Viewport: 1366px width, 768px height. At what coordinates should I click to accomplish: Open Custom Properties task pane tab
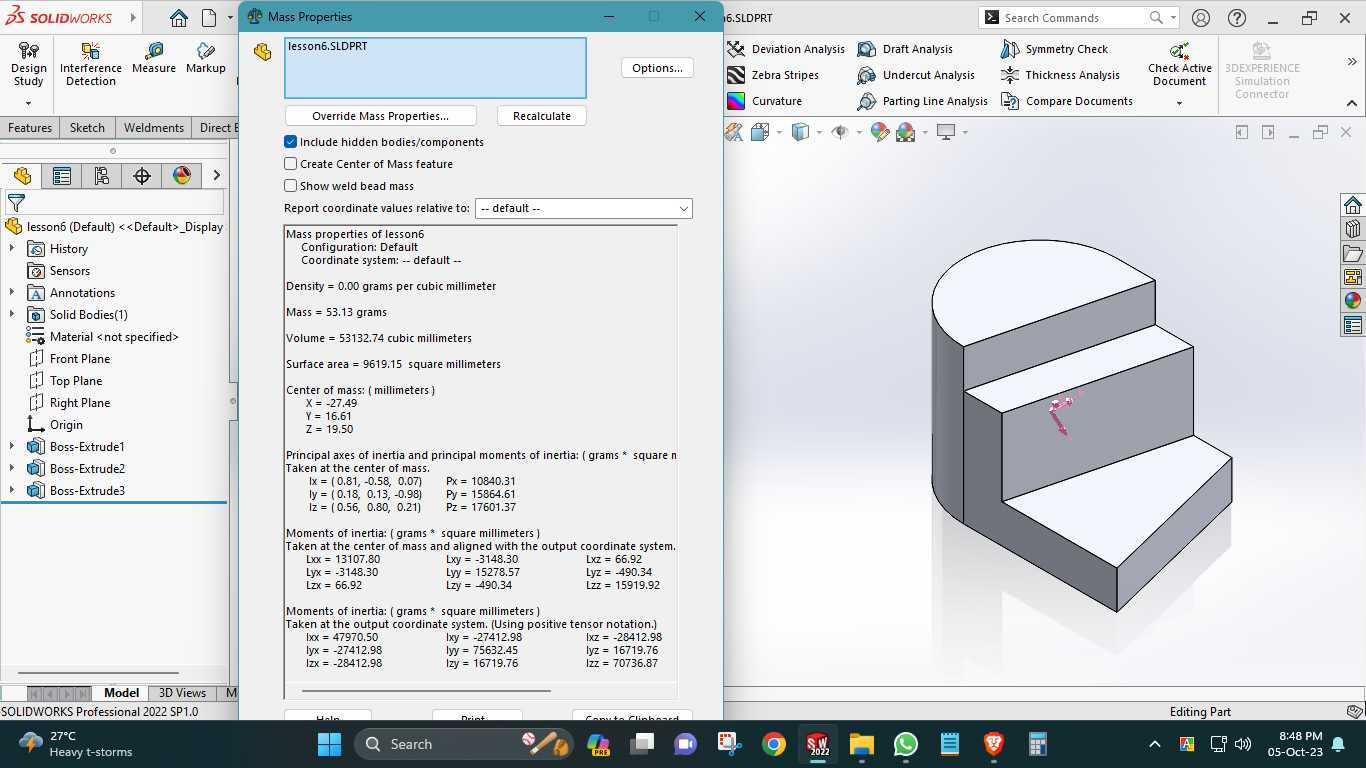tap(1353, 325)
